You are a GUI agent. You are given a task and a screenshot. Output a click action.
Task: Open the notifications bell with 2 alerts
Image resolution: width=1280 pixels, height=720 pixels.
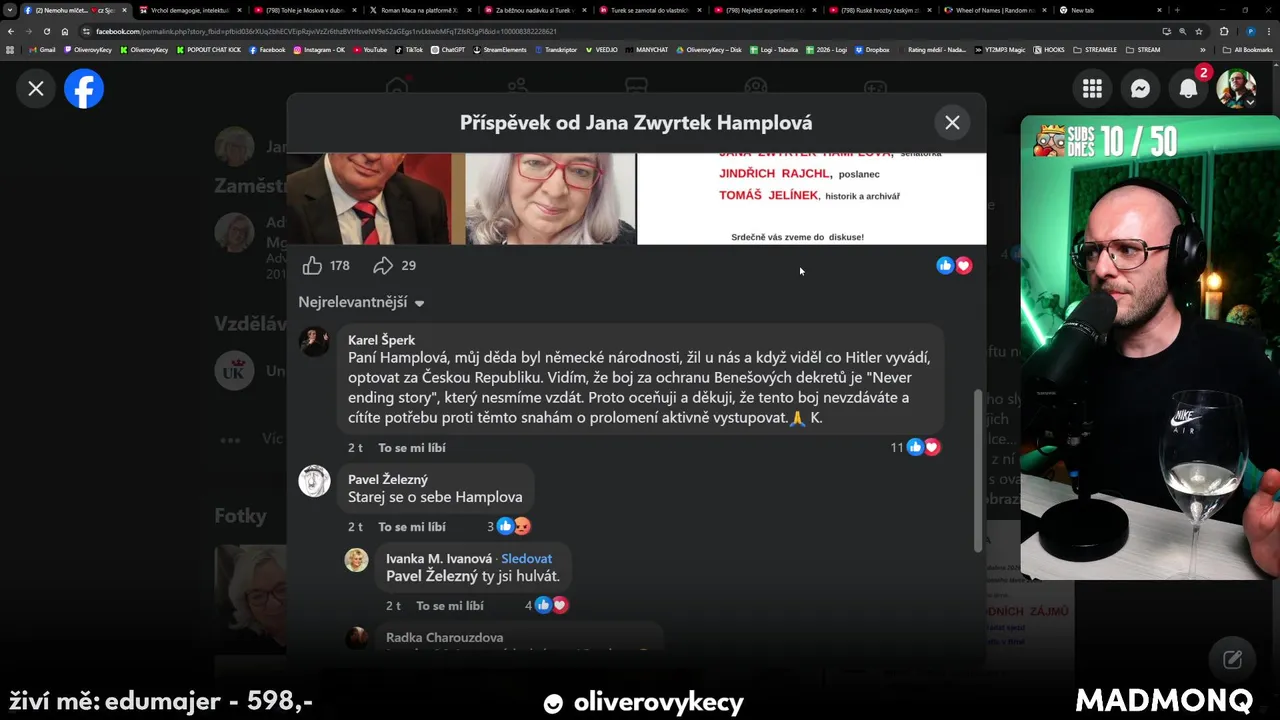[x=1188, y=89]
